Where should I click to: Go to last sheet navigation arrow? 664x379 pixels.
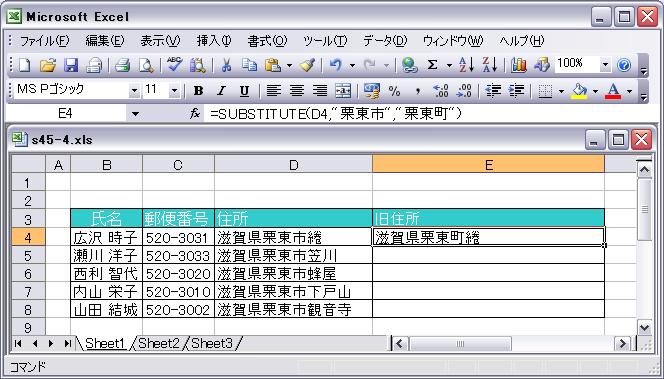[x=67, y=343]
